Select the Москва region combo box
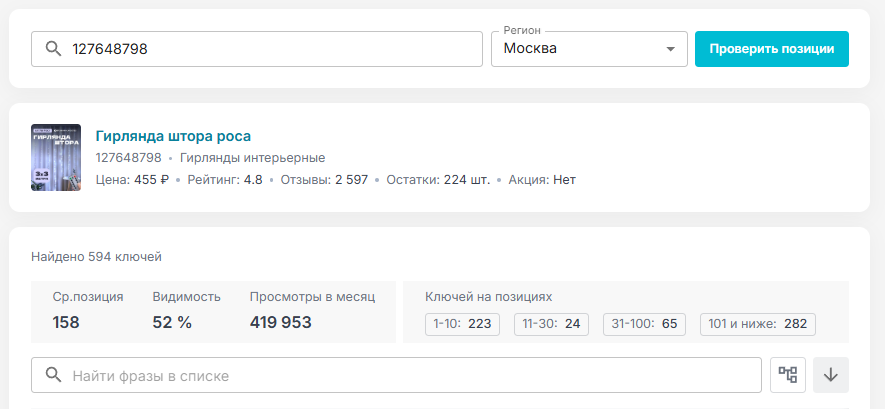 tap(589, 49)
